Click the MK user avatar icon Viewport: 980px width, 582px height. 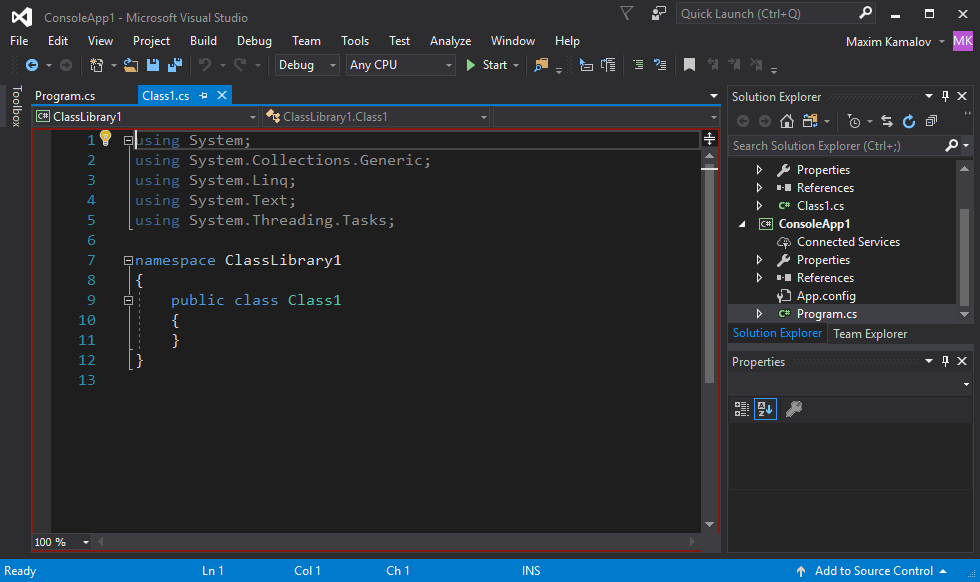coord(962,42)
